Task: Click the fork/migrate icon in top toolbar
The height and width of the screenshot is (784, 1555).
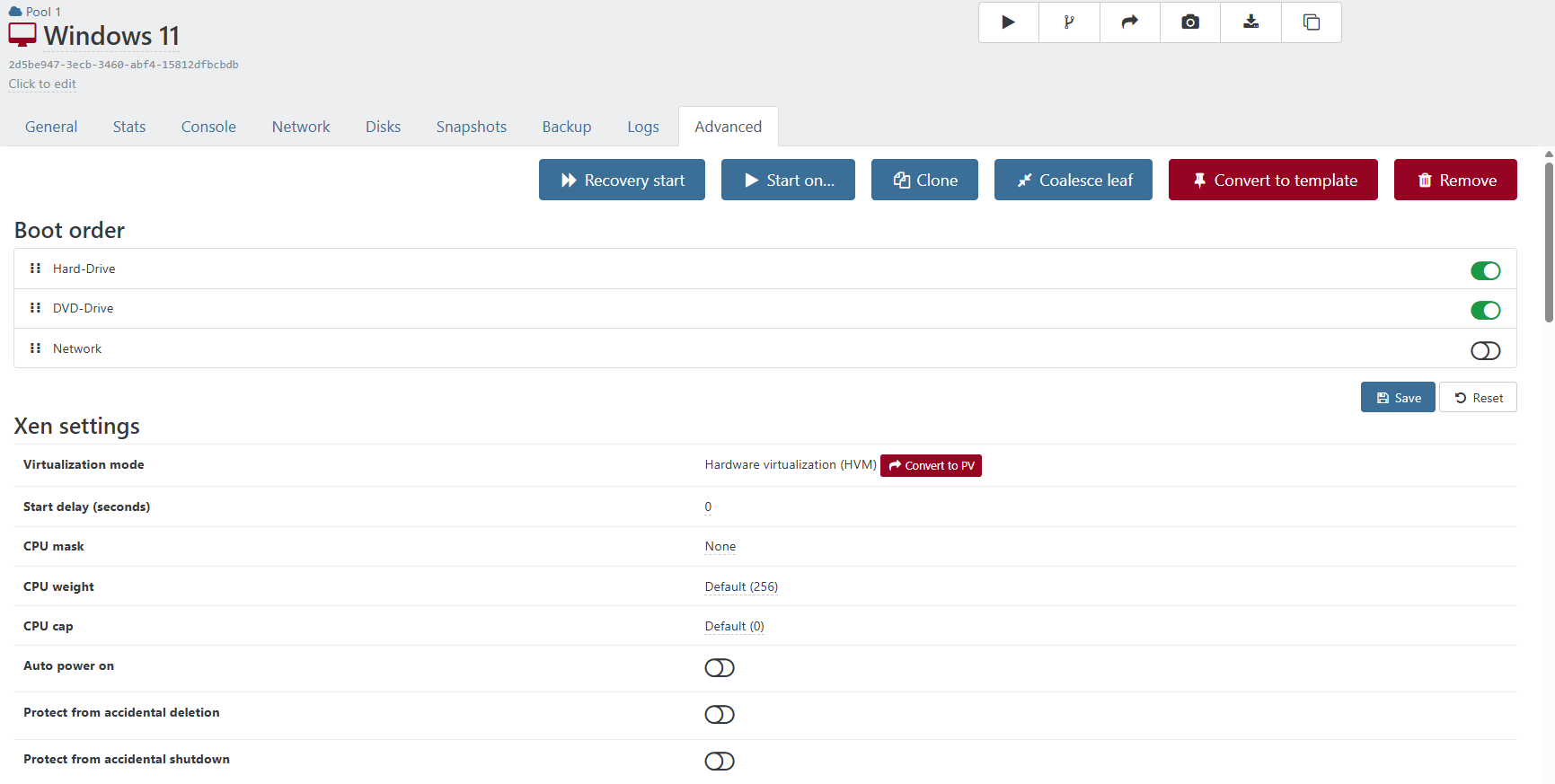Action: click(1069, 22)
